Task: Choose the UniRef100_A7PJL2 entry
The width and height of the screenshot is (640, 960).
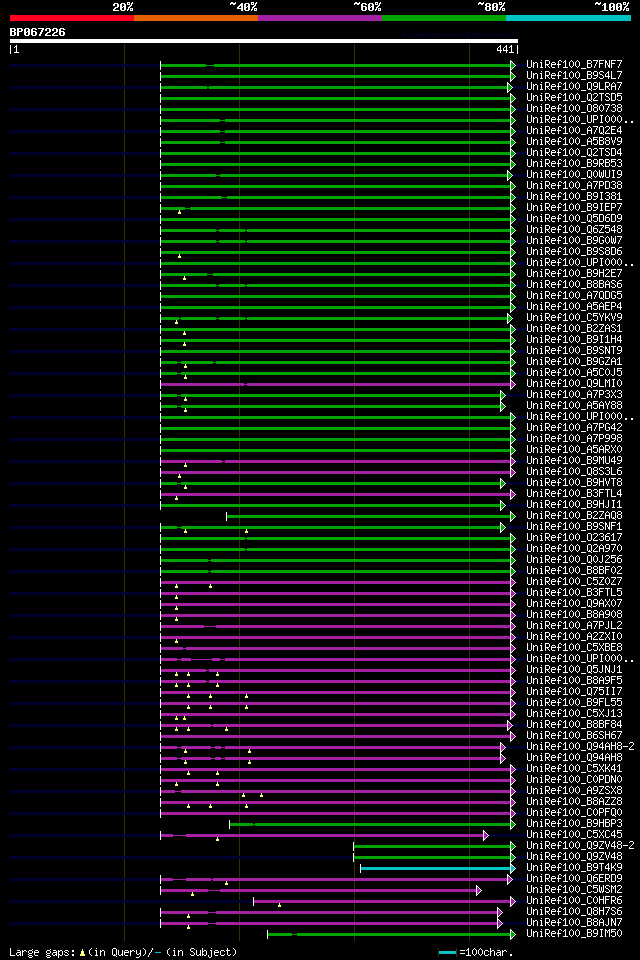Action: pos(574,626)
